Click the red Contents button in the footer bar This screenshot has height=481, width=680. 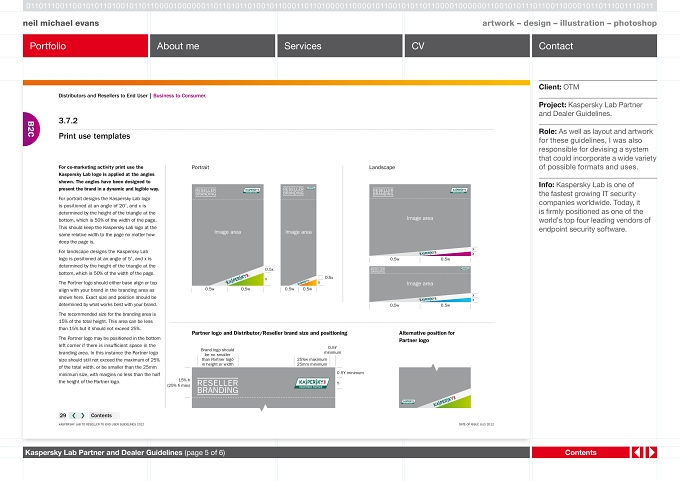coord(580,452)
